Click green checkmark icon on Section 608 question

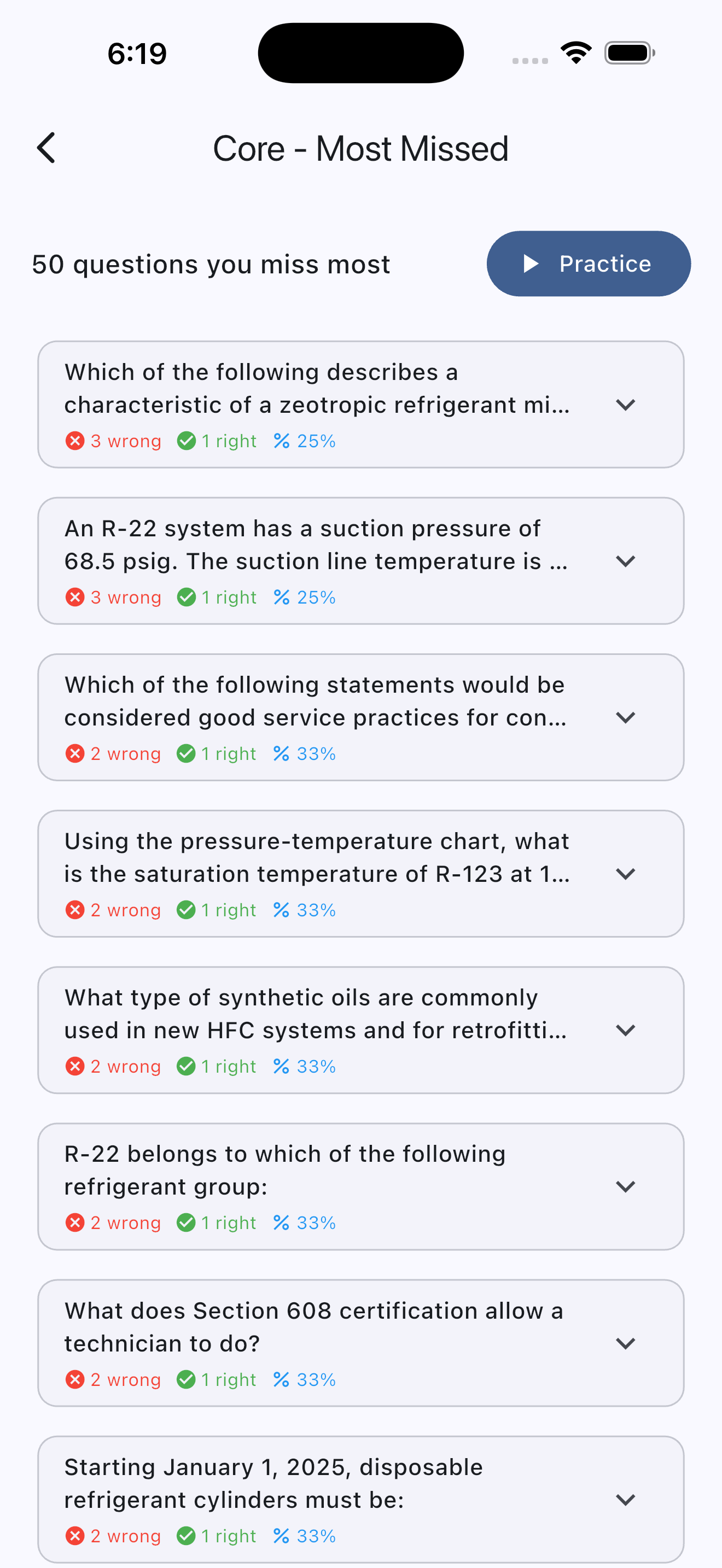pos(187,1379)
